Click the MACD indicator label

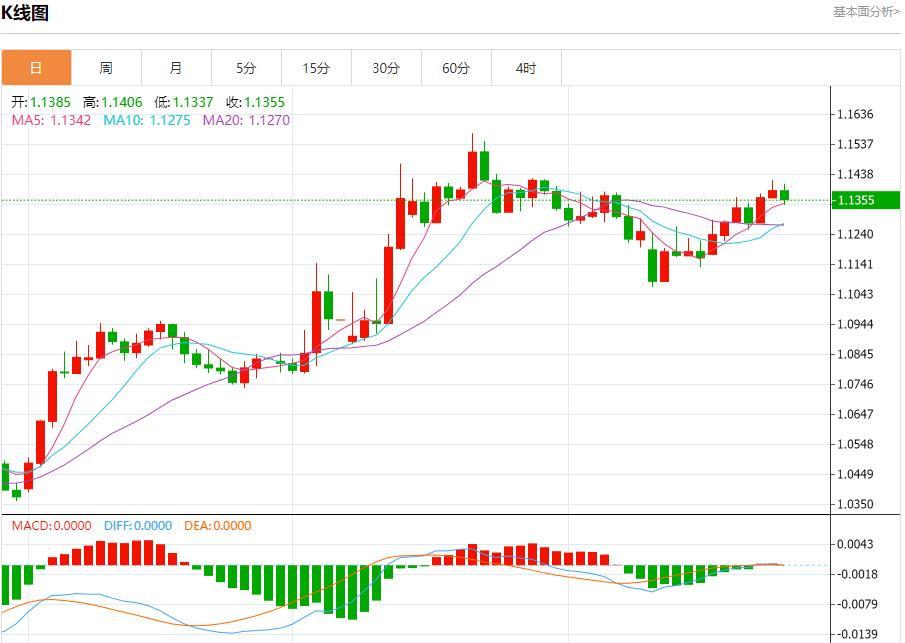(x=51, y=526)
